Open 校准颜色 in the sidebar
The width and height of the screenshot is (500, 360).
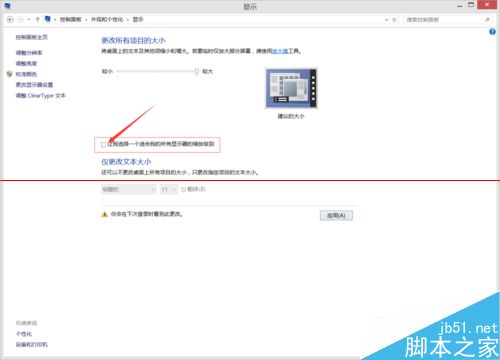click(x=26, y=74)
